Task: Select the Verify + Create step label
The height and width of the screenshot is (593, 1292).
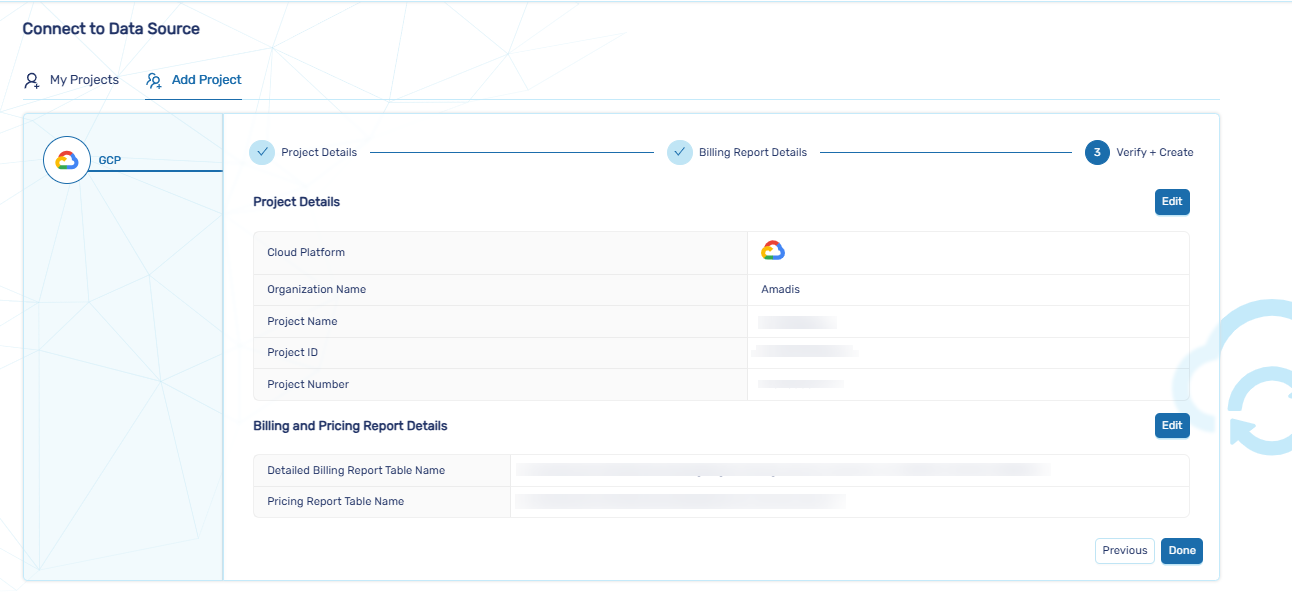Action: click(1155, 152)
